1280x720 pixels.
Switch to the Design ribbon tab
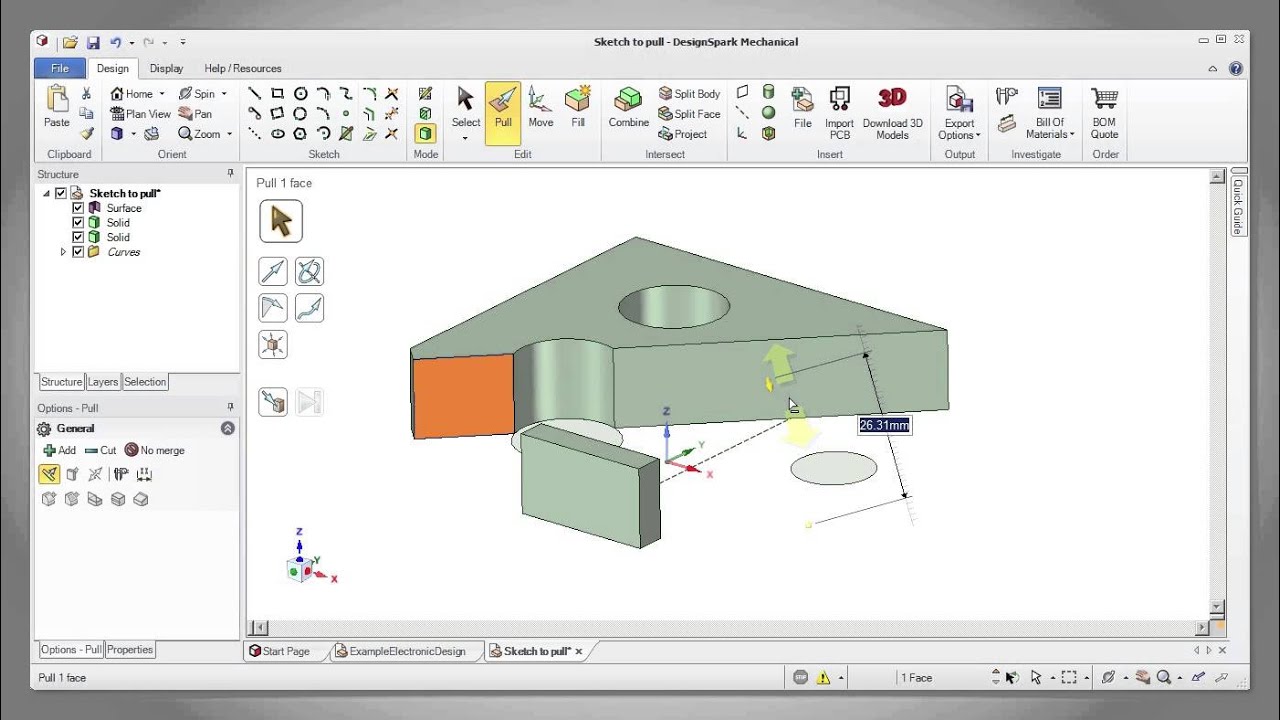pos(112,68)
